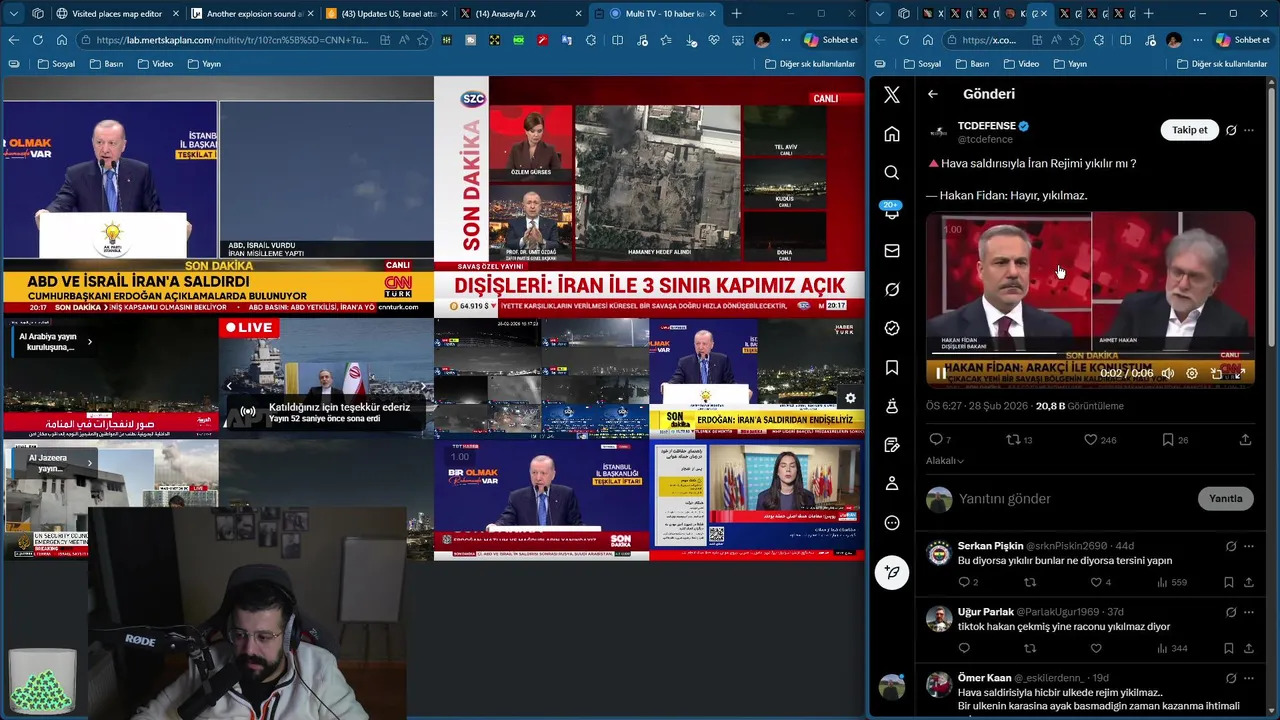Click Sohbet et Copilot button in left window

tap(831, 40)
